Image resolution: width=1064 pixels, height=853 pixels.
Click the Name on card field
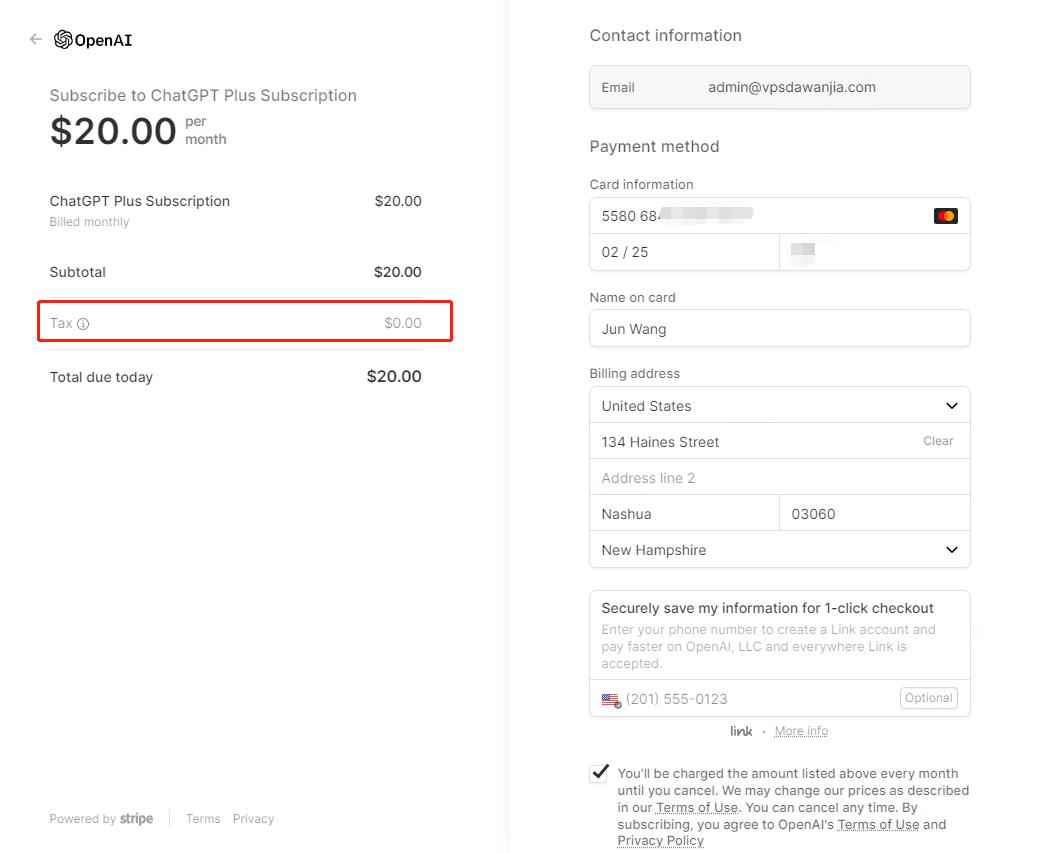tap(780, 328)
